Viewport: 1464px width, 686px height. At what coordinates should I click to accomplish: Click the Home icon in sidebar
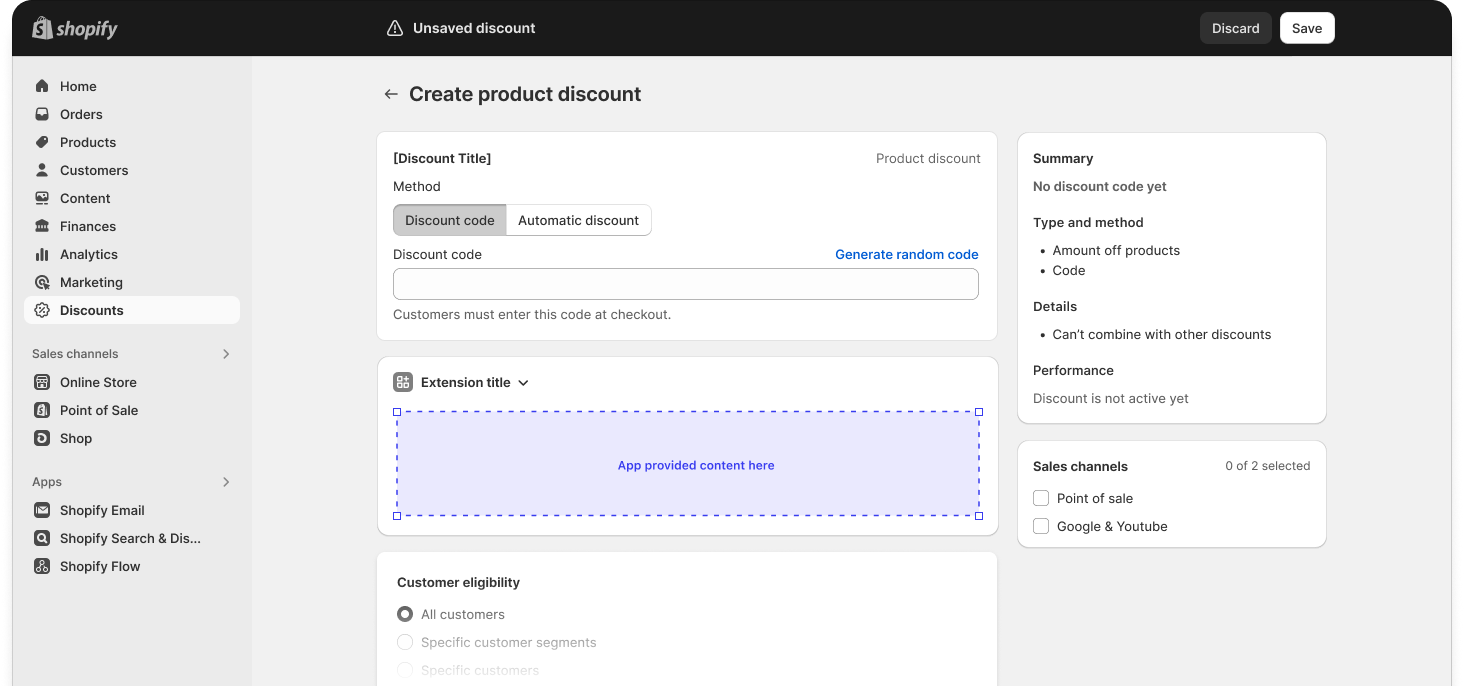42,86
